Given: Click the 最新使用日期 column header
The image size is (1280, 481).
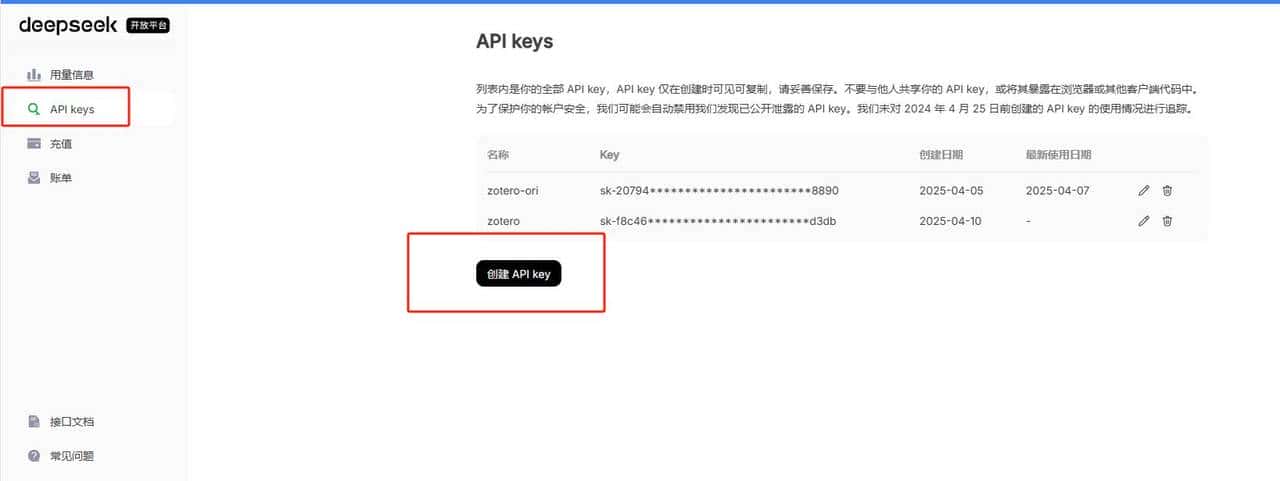Looking at the screenshot, I should (x=1058, y=155).
